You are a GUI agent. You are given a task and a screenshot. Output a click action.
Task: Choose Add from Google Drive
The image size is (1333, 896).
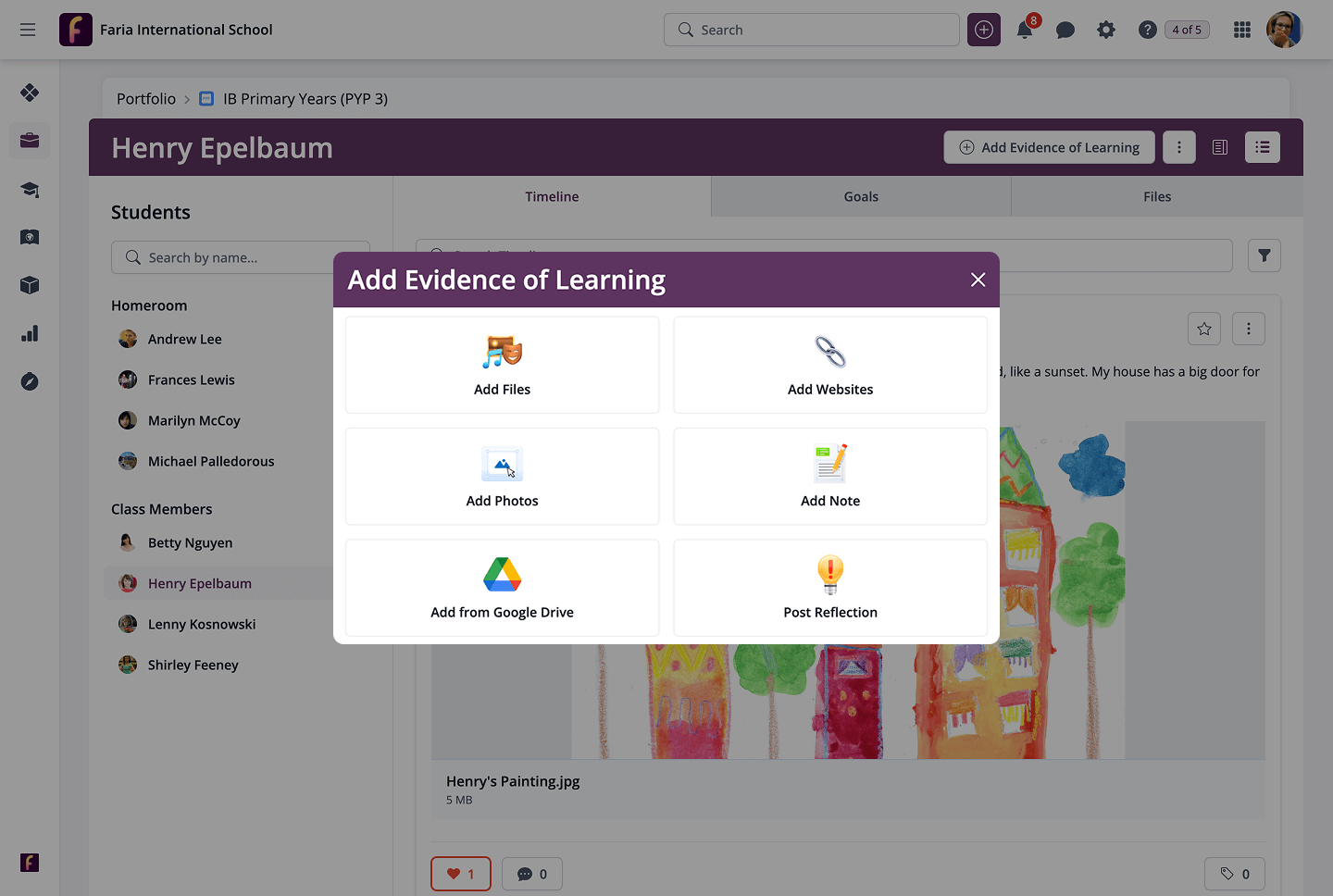click(x=502, y=588)
